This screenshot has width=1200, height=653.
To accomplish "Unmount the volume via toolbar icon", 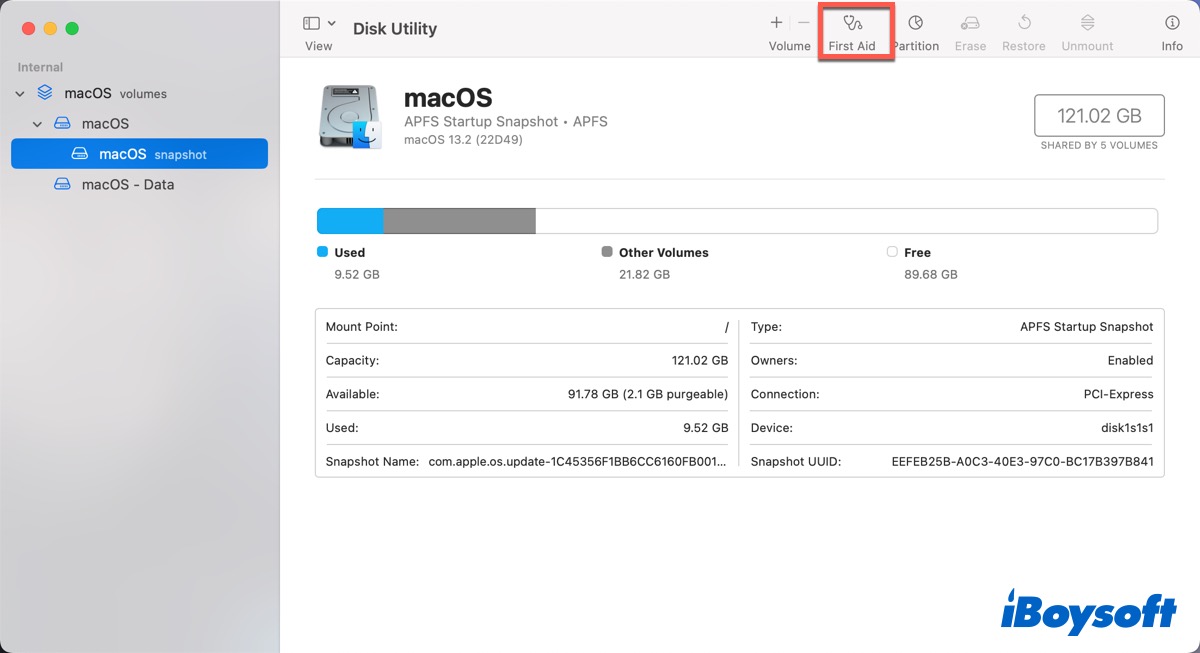I will (1087, 24).
